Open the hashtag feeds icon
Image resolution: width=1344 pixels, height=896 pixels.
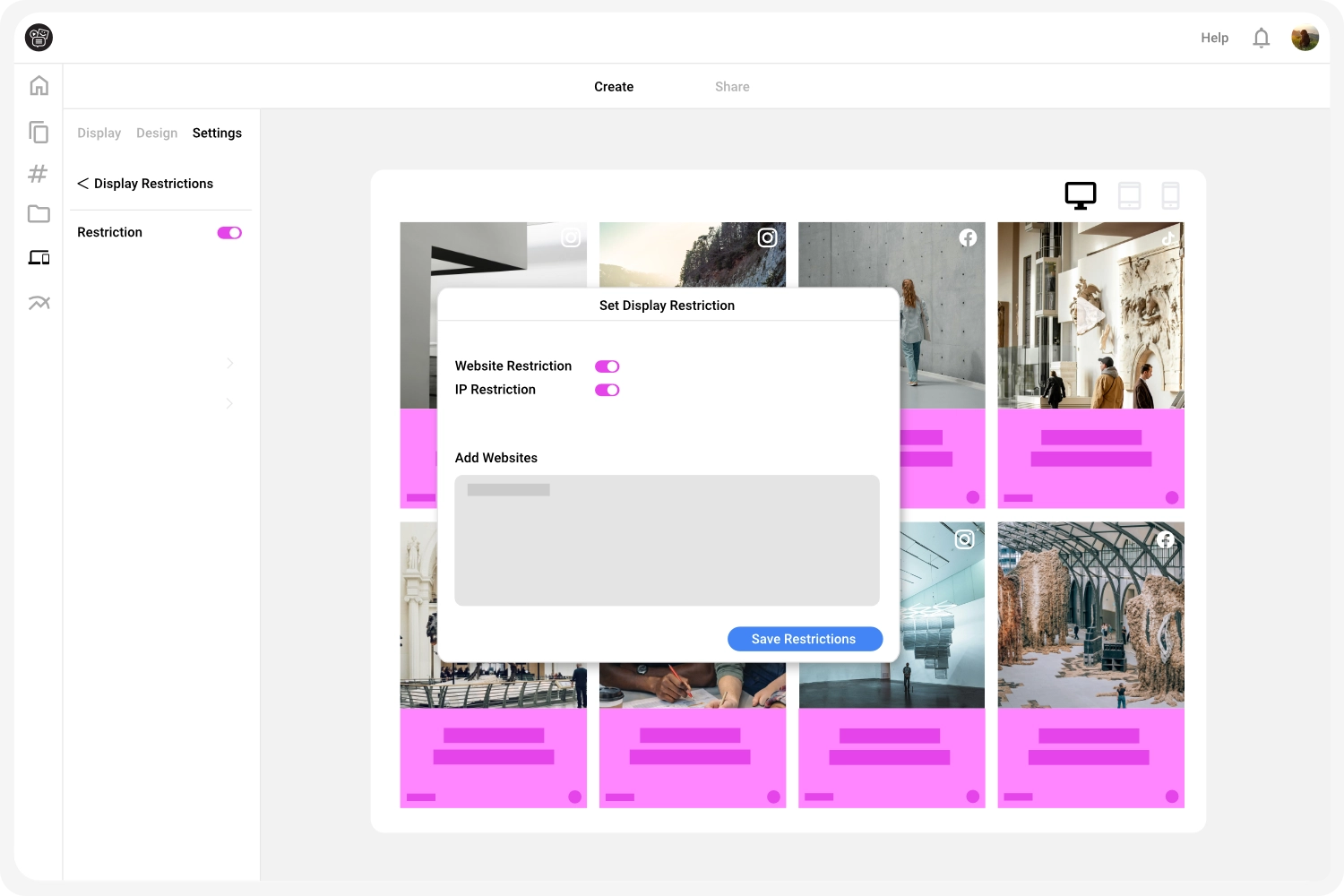[38, 174]
